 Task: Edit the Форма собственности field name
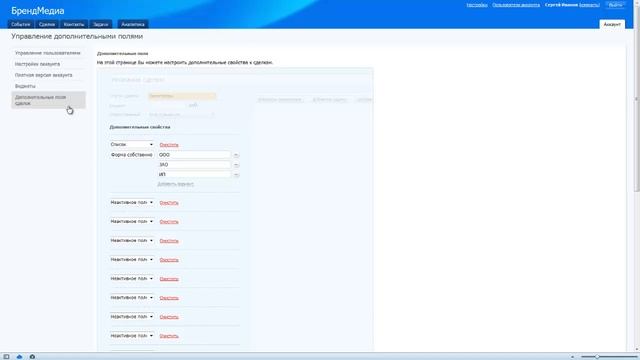[x=131, y=155]
